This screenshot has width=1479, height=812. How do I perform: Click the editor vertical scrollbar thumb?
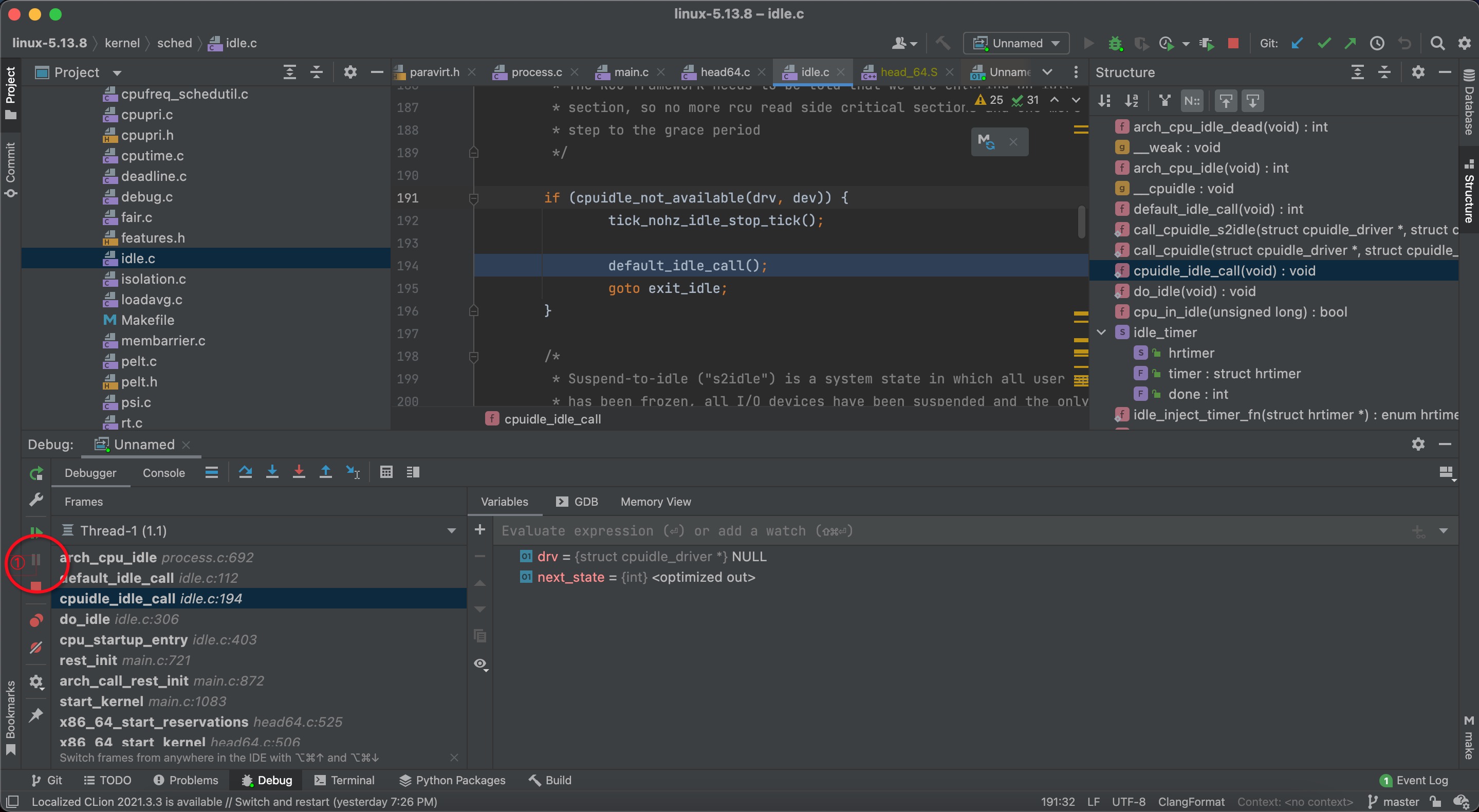coord(1081,222)
